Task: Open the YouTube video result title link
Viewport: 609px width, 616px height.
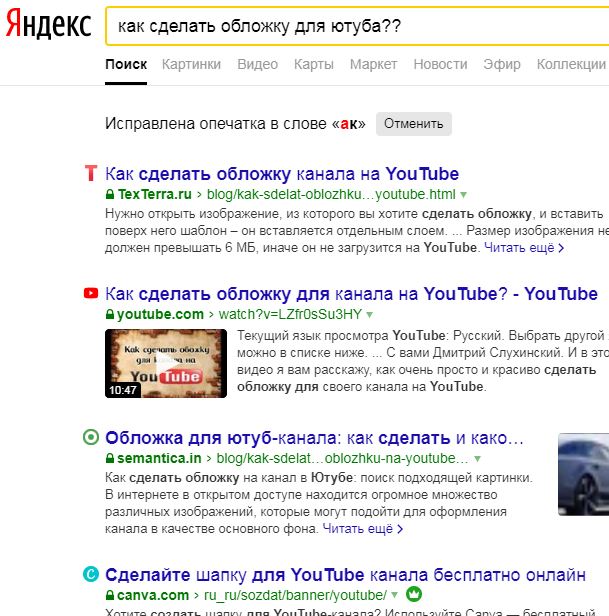Action: (351, 294)
